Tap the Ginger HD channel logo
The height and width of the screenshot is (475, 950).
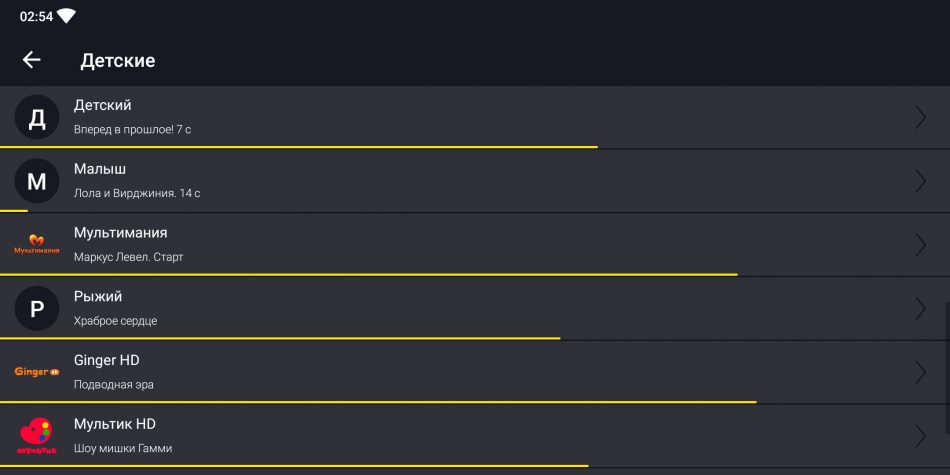(37, 372)
